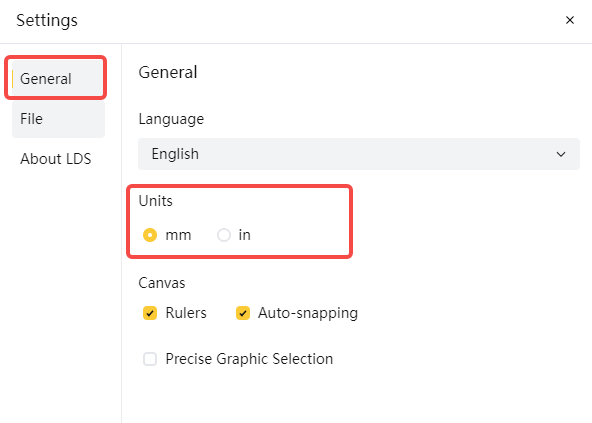Switch to the General settings tab

pyautogui.click(x=58, y=79)
